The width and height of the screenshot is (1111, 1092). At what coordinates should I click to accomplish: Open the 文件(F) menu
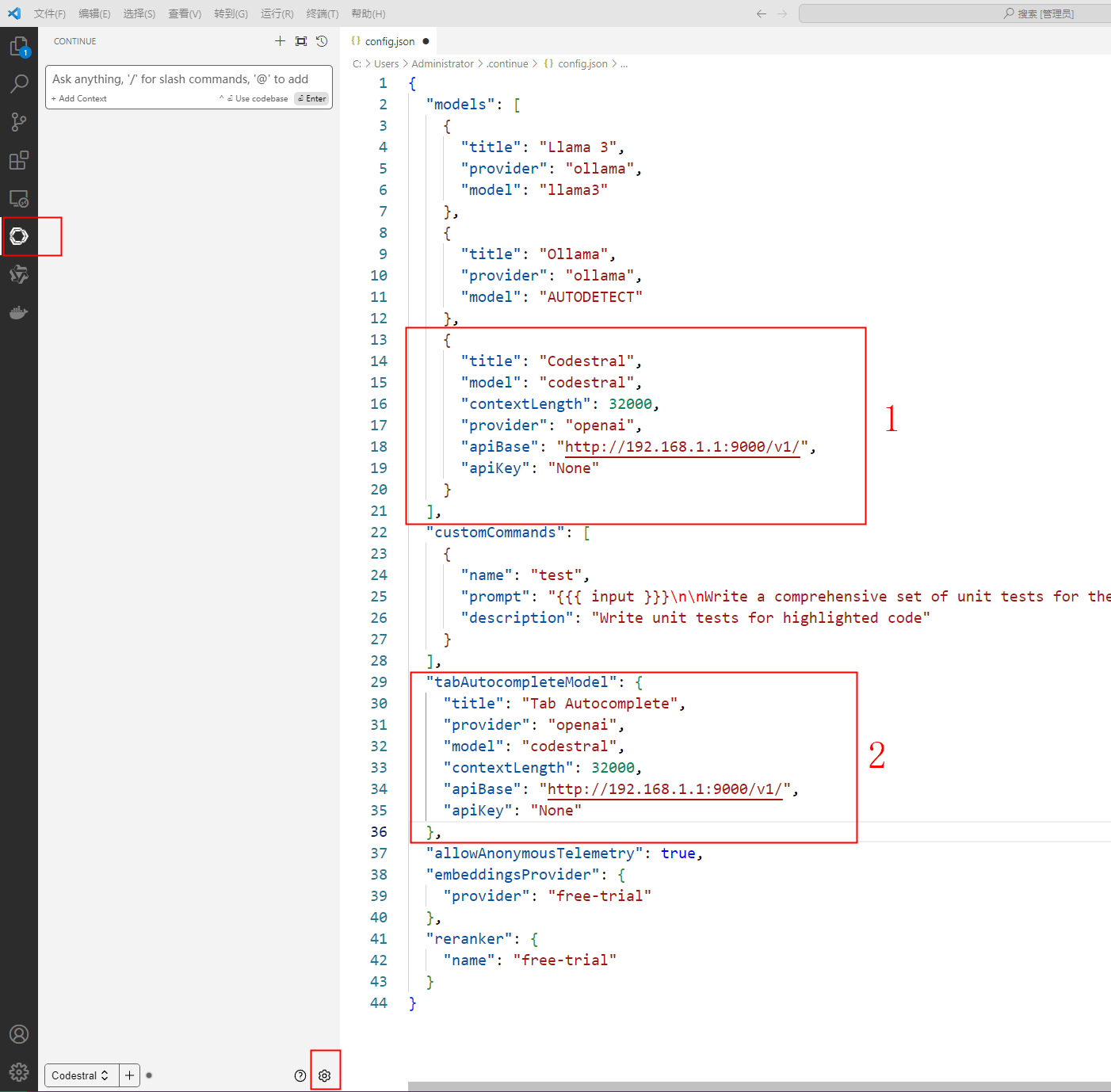coord(49,13)
